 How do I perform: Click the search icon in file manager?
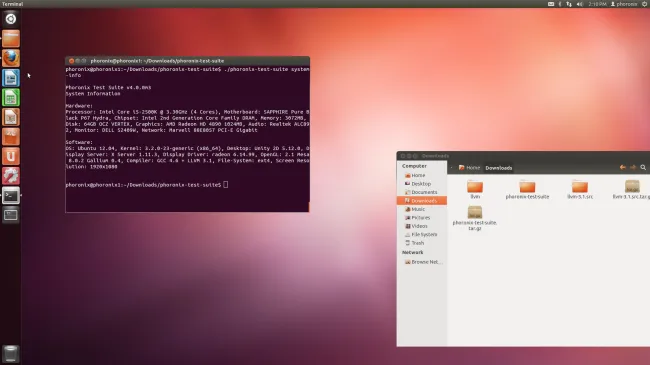point(643,168)
